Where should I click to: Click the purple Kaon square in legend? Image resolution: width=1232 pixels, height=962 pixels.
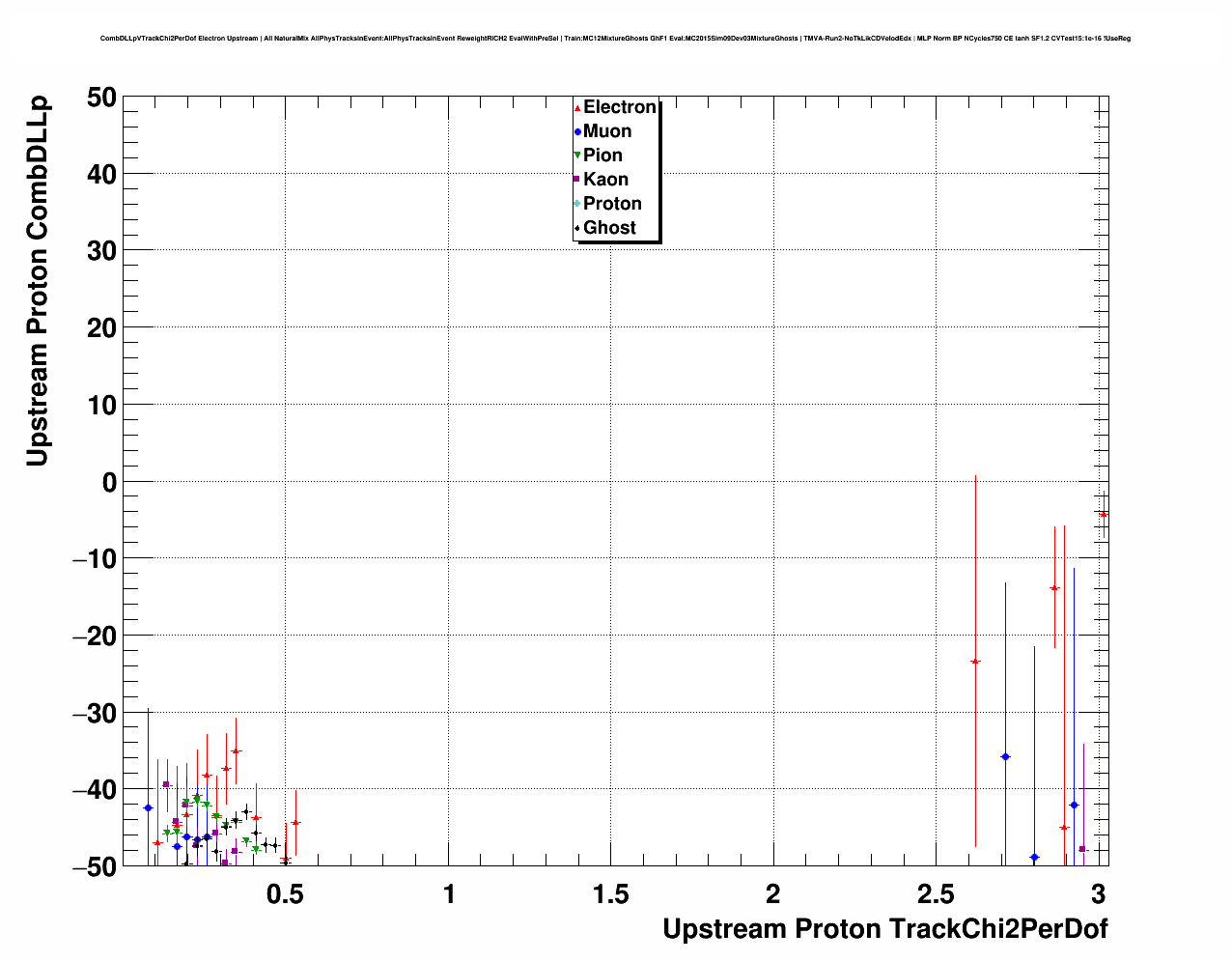click(577, 180)
